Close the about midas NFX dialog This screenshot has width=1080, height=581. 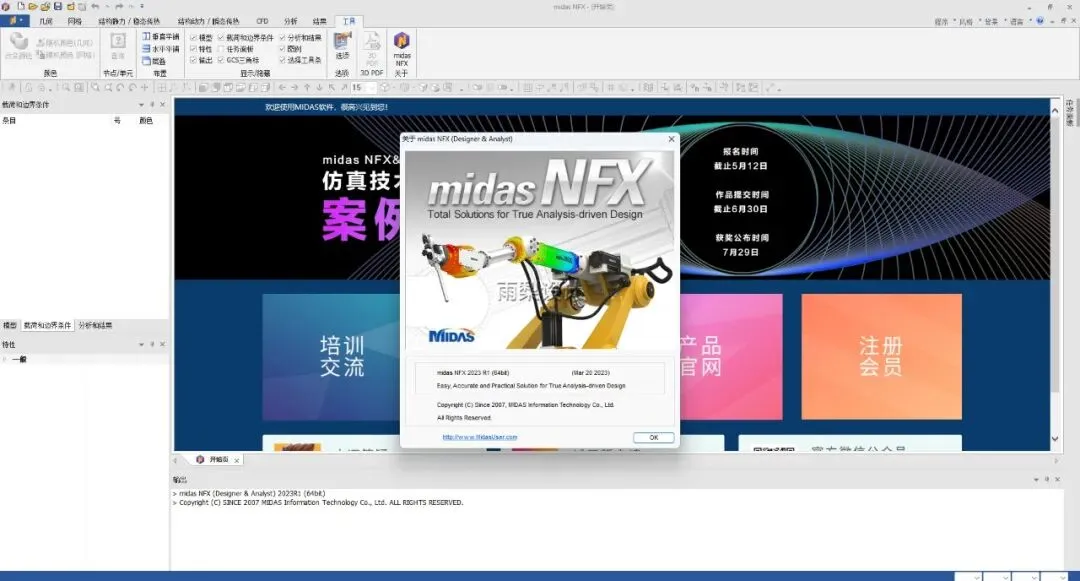pyautogui.click(x=672, y=138)
